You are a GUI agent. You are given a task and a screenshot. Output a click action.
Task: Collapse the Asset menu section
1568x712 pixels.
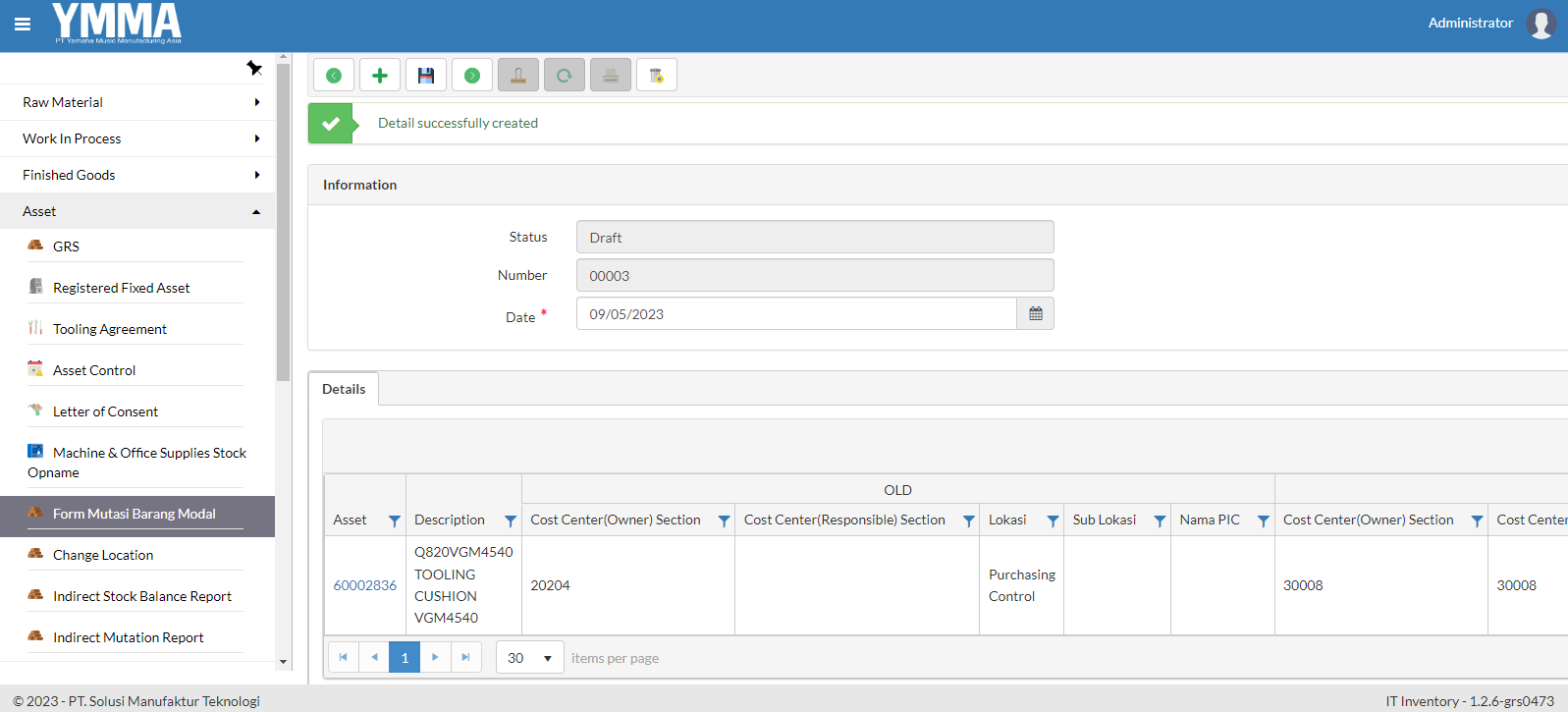point(137,211)
